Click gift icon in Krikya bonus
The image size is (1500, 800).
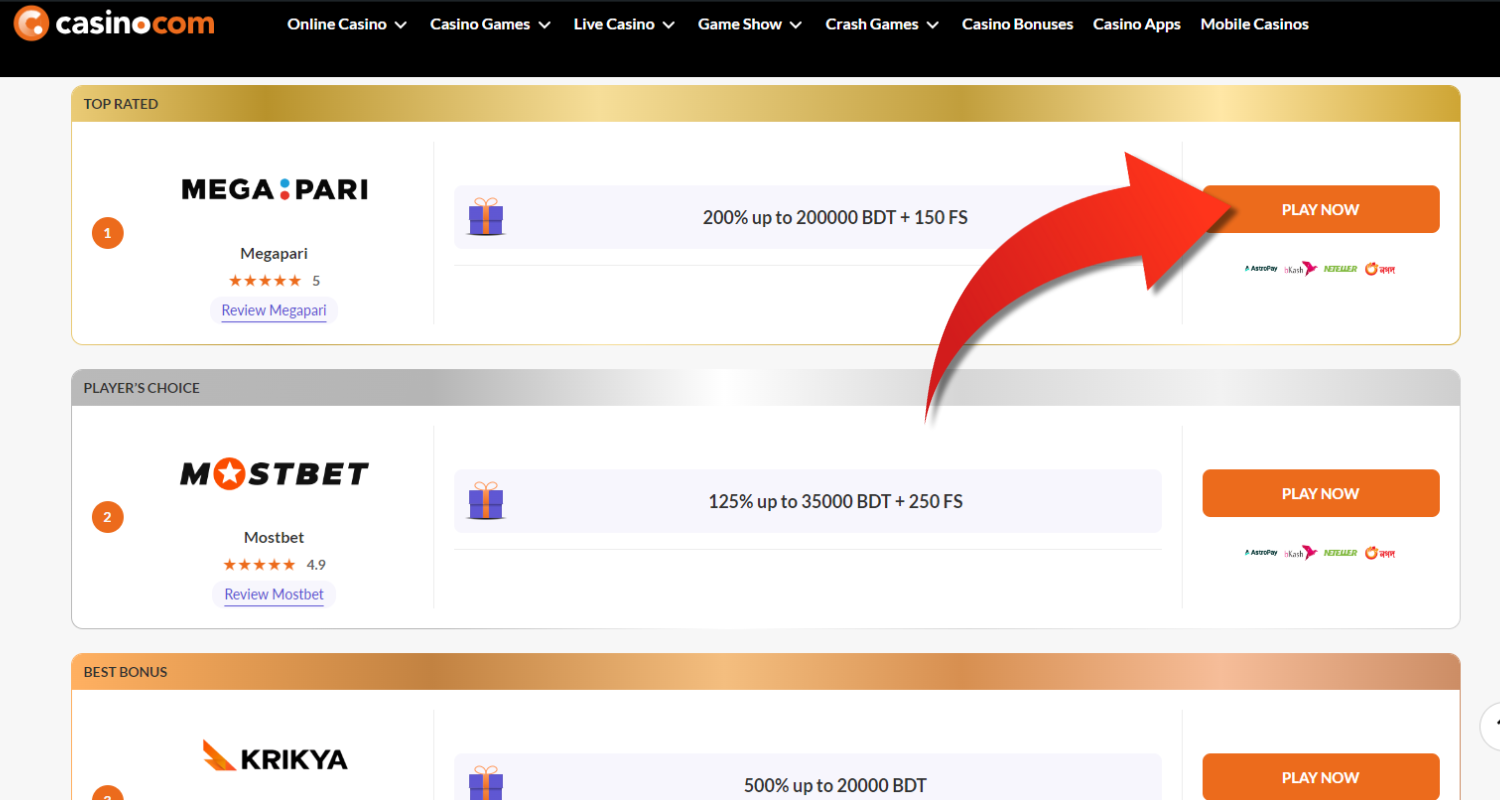(486, 783)
